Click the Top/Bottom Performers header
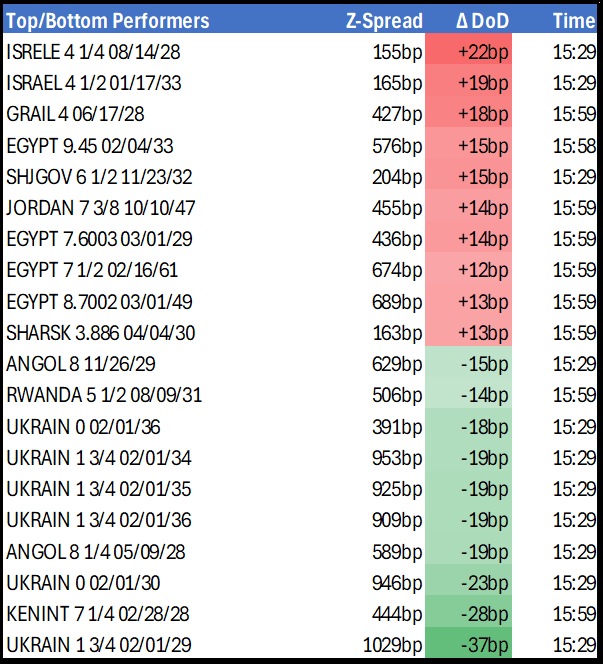This screenshot has height=664, width=603. pyautogui.click(x=108, y=21)
